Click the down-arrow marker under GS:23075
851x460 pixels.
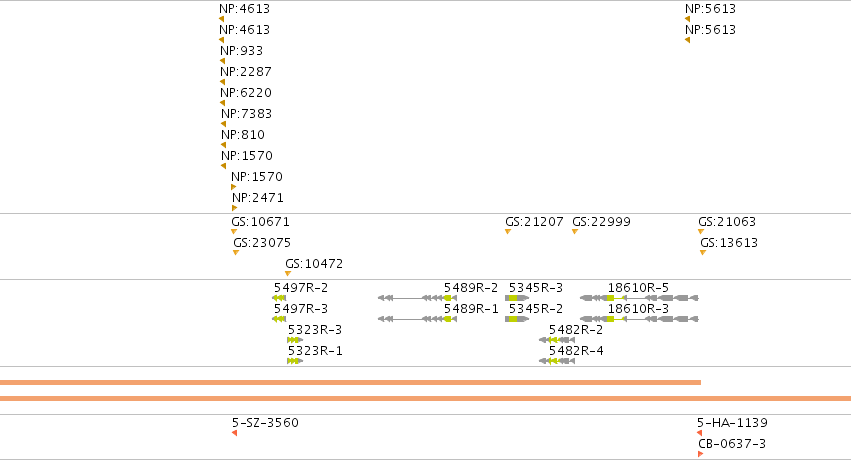[x=236, y=253]
